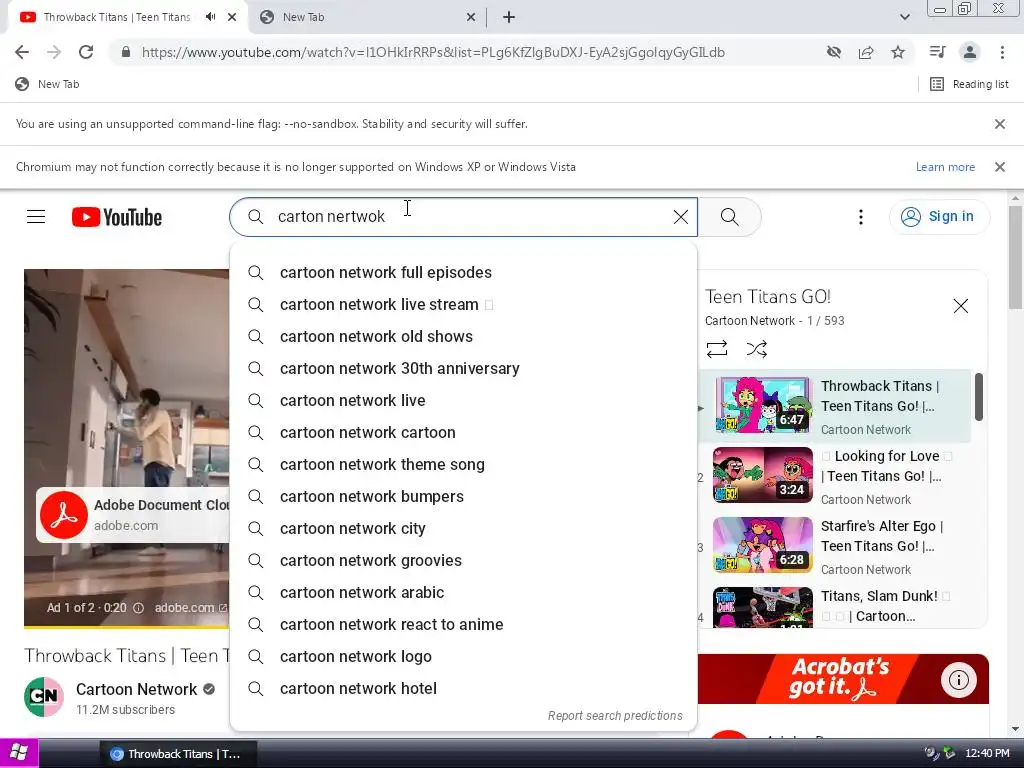Focus the YouTube search input field

(464, 217)
